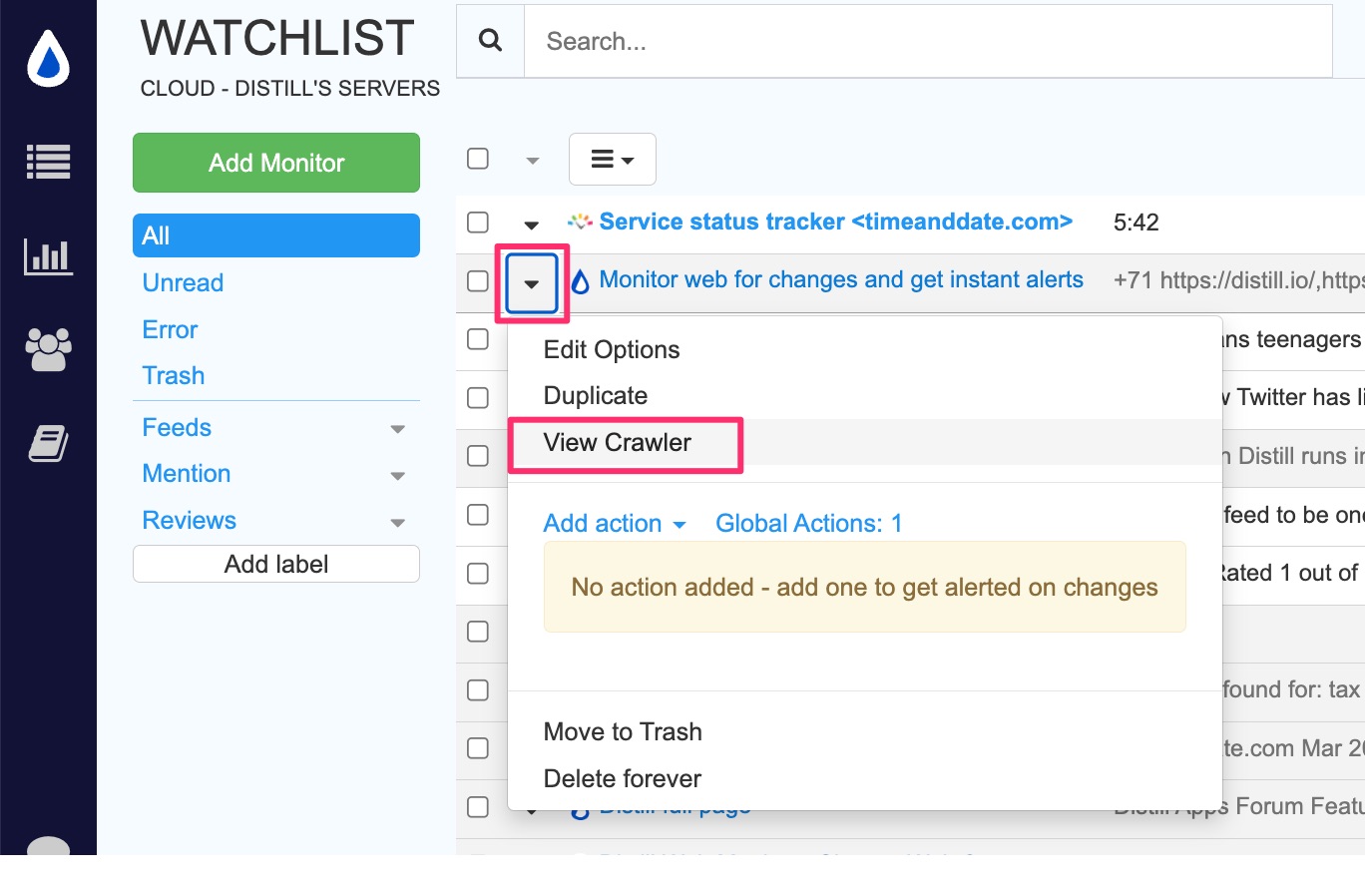Open the Distill droplet app logo

[x=48, y=58]
